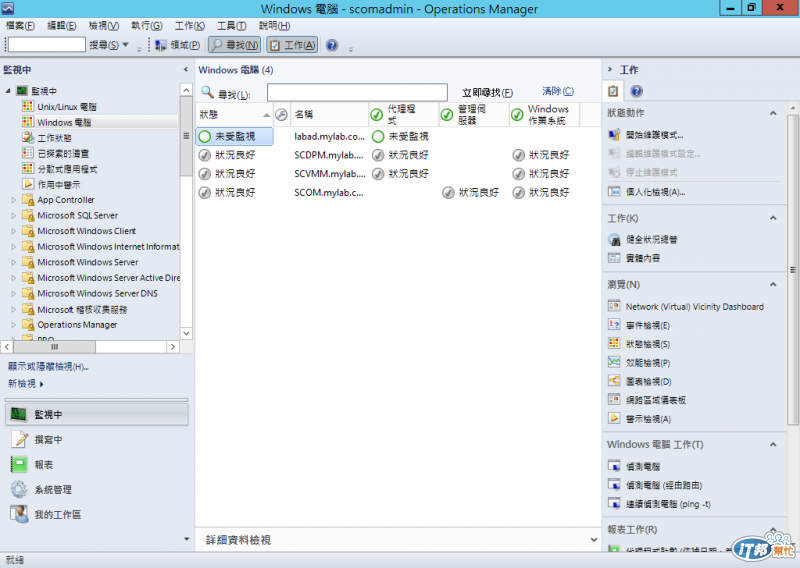Open 狀態檢視(S) state view icon

[x=614, y=343]
